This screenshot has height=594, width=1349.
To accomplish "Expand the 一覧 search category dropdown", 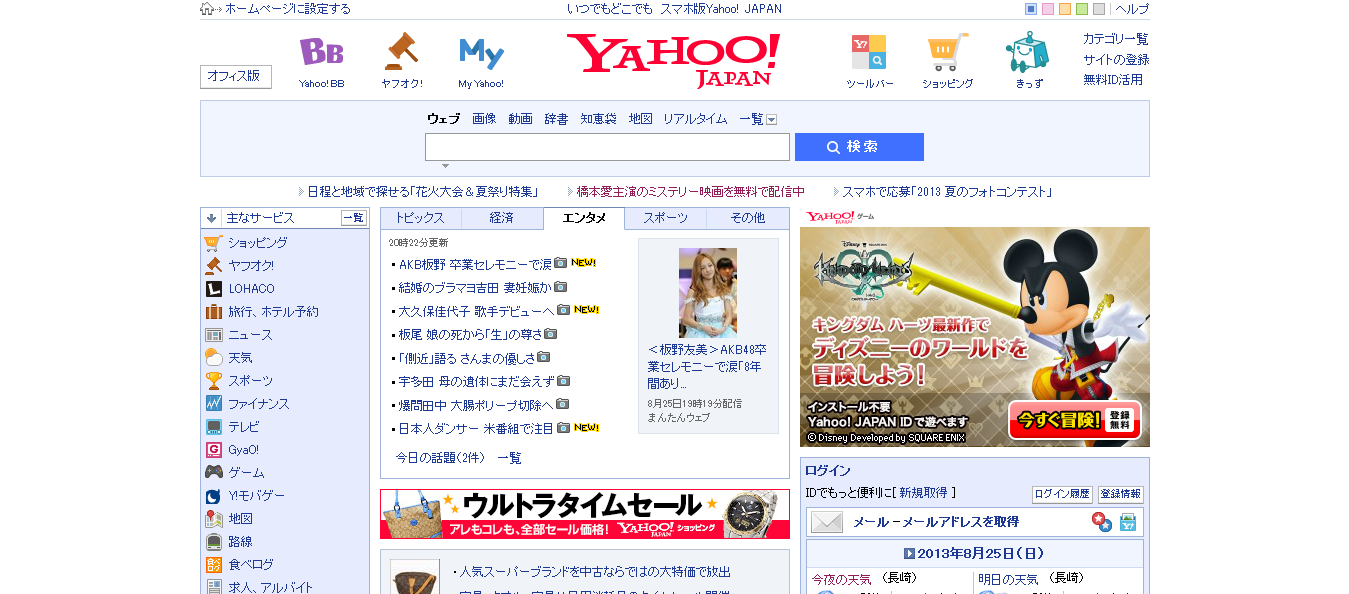I will pyautogui.click(x=771, y=119).
